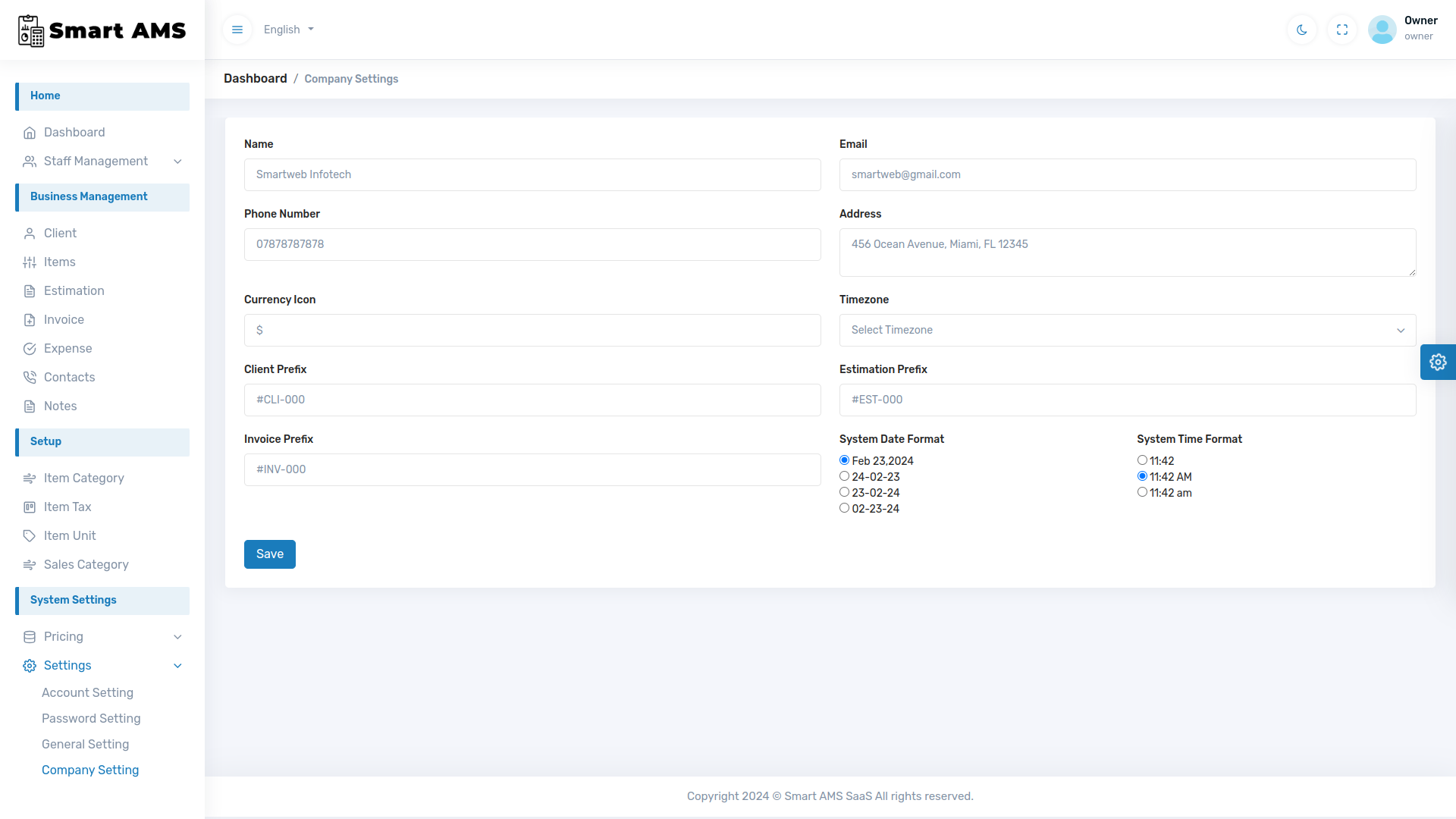1456x819 pixels.
Task: Choose the 11:42 am time format
Action: tap(1143, 491)
